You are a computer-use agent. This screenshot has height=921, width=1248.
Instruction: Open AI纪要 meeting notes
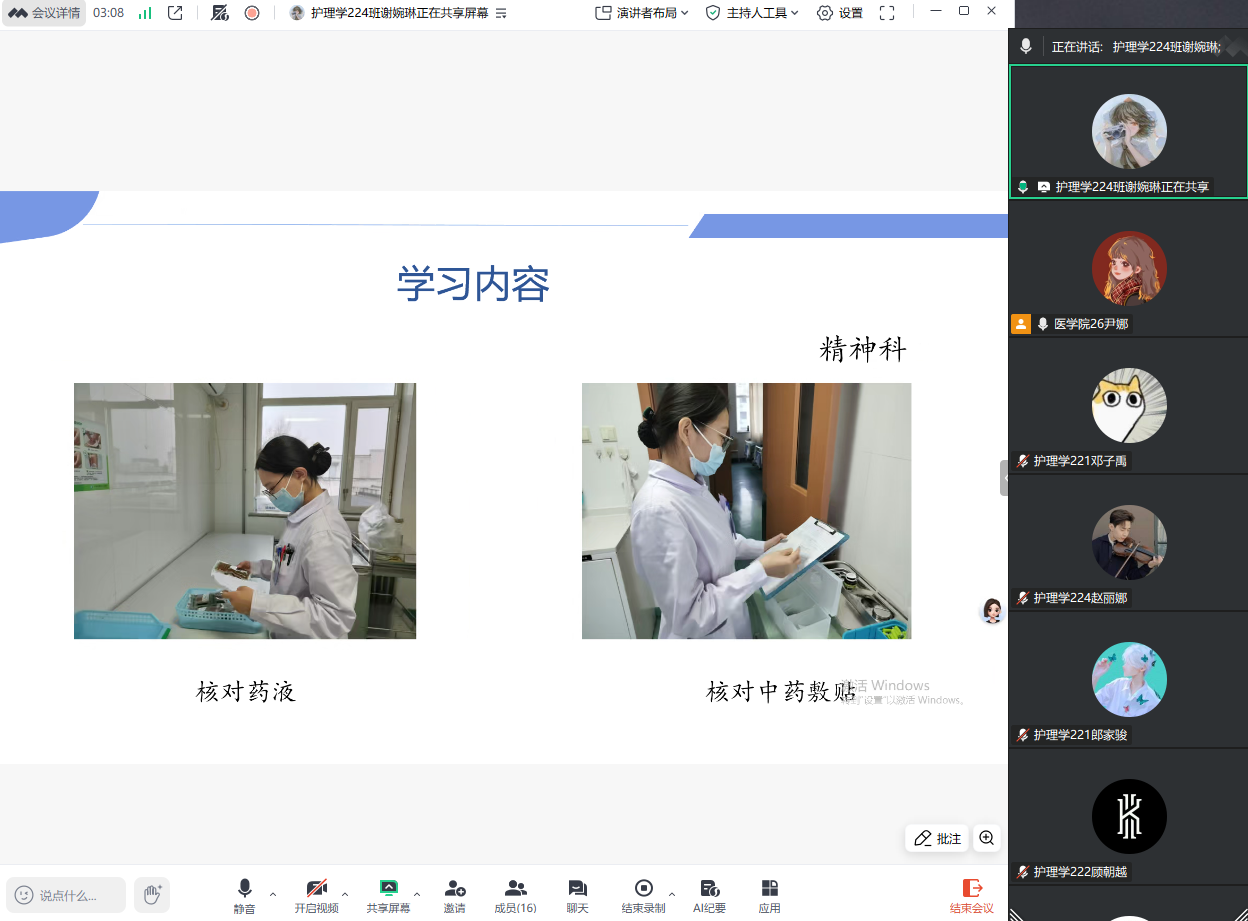pyautogui.click(x=709, y=895)
